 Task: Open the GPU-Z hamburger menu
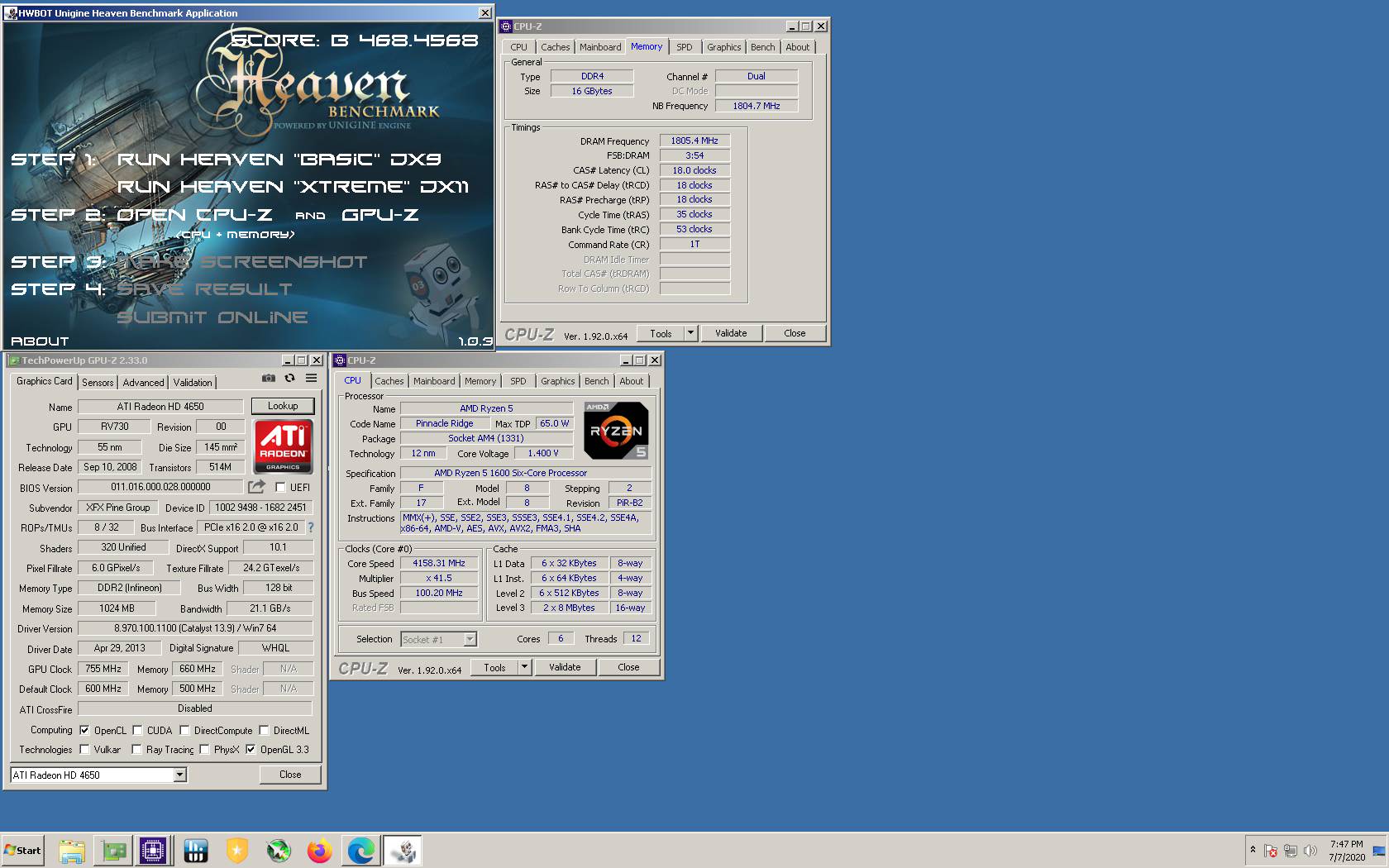(x=311, y=378)
